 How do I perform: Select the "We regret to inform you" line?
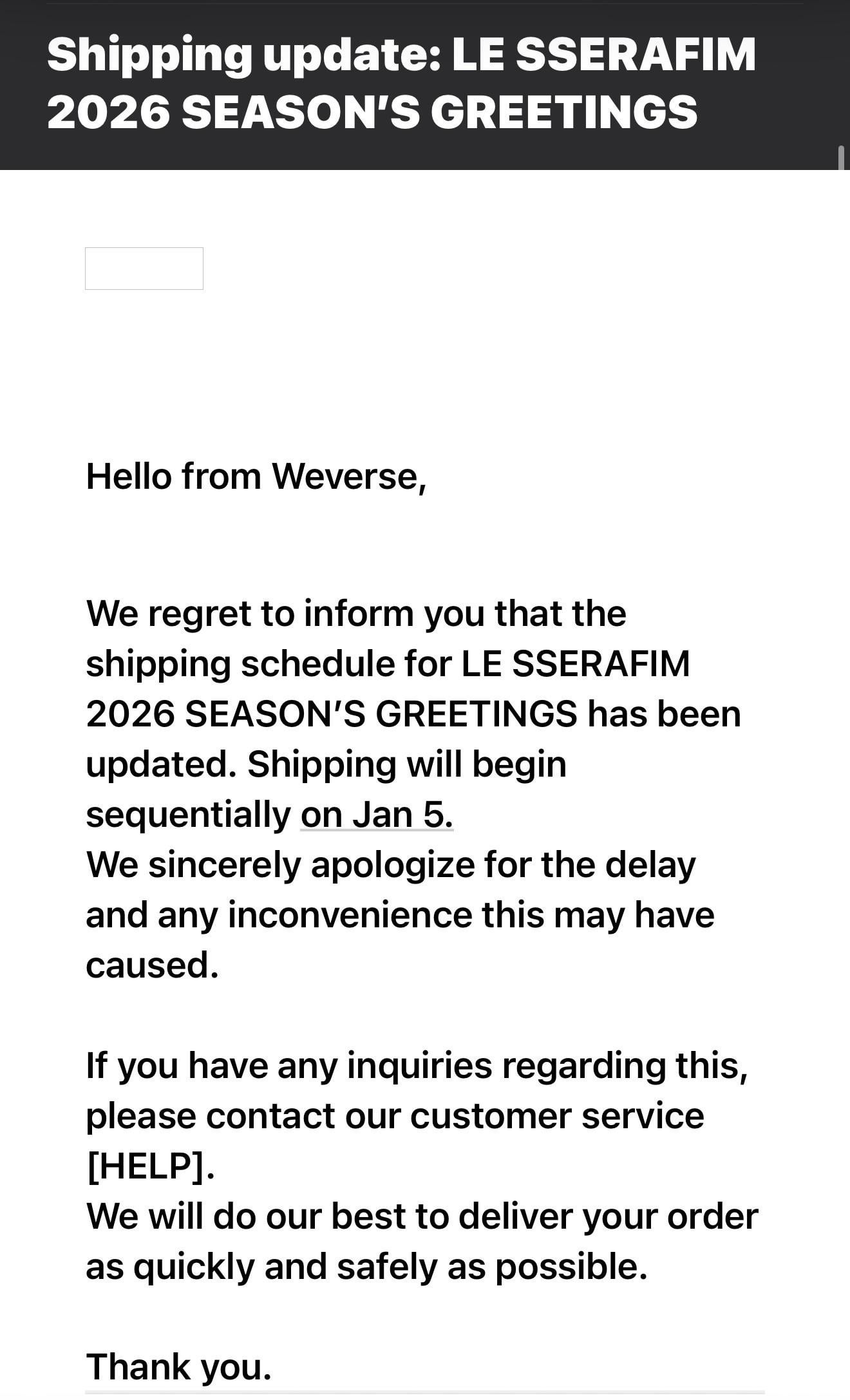[355, 614]
